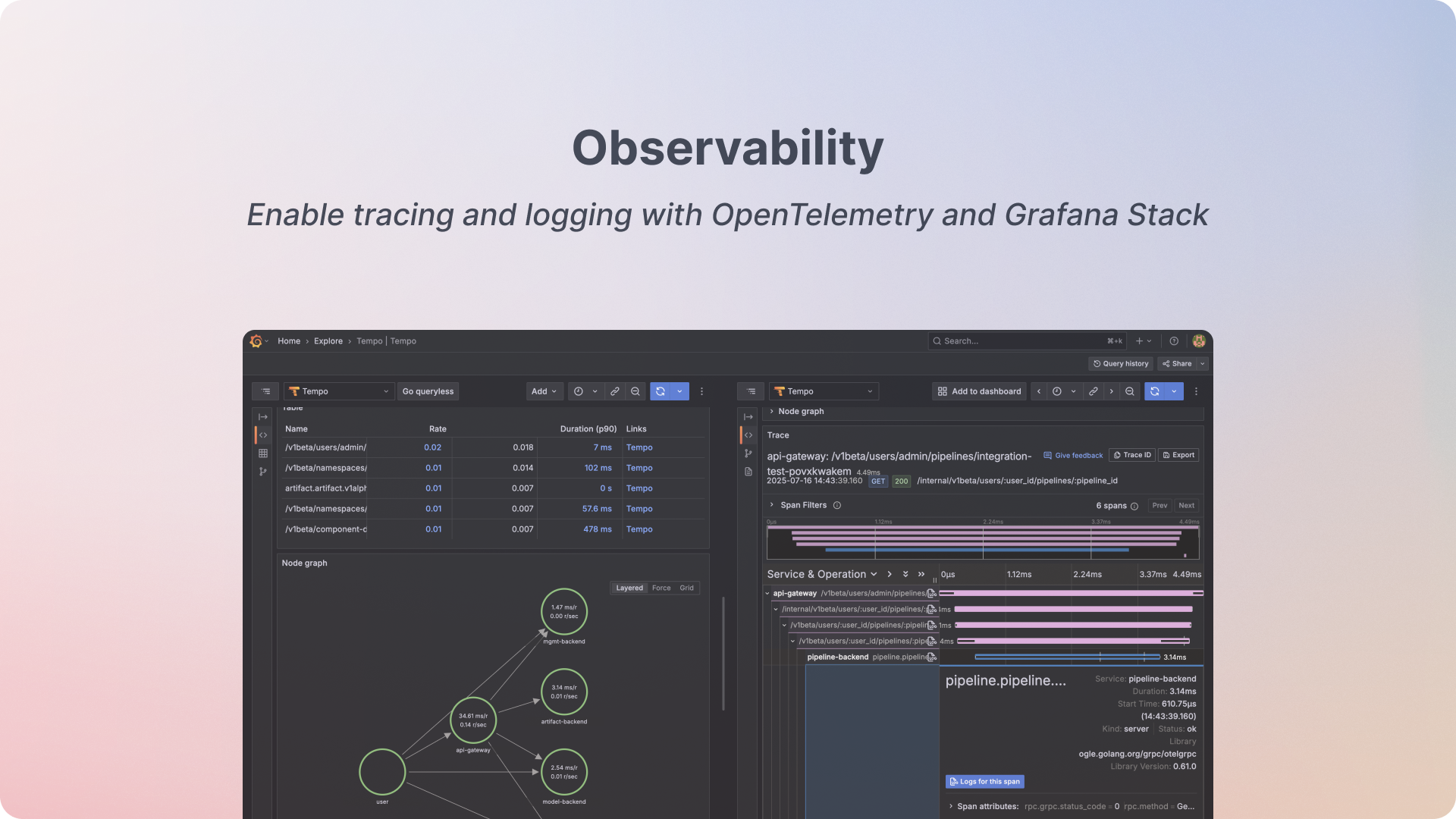Open Tempo datasource dropdown in right pane
1456x819 pixels.
(824, 391)
